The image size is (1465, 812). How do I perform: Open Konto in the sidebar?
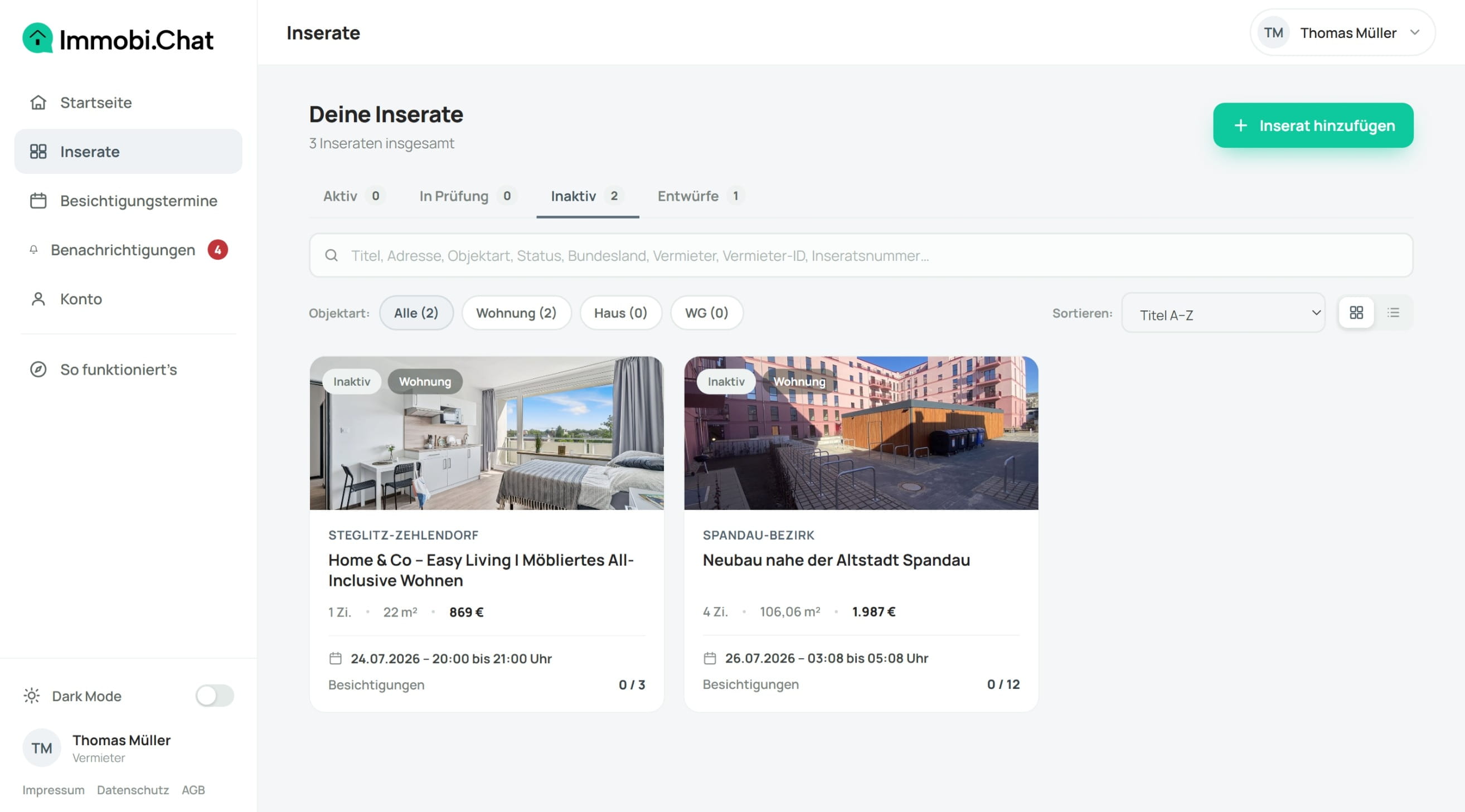click(128, 299)
